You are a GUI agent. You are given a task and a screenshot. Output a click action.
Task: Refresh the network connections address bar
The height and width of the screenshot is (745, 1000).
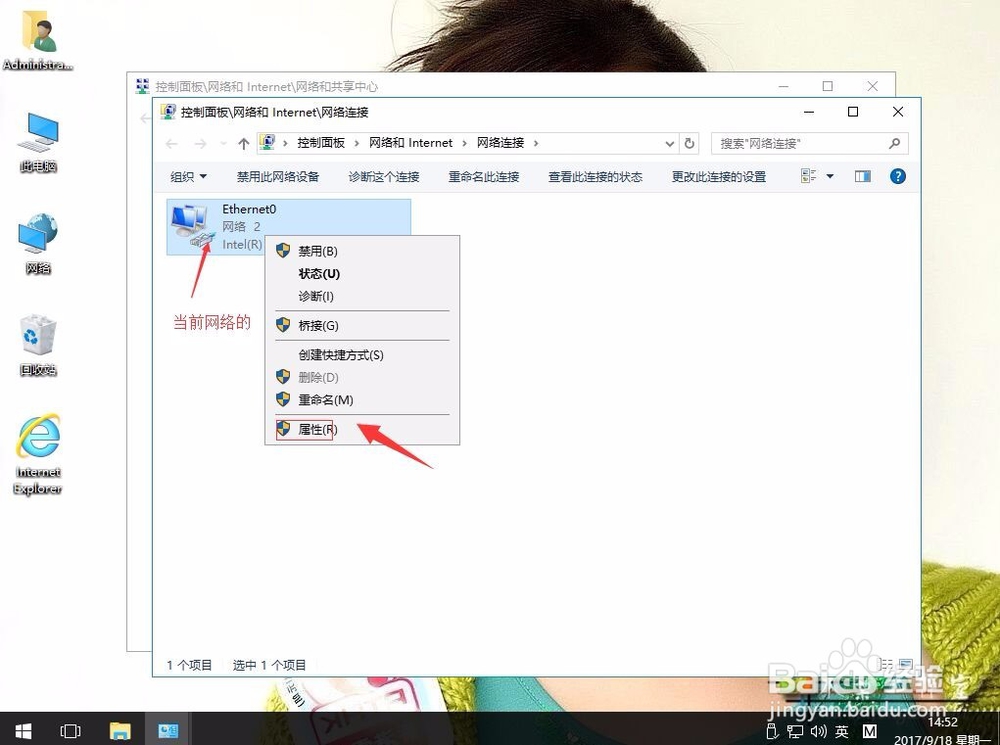pos(689,144)
